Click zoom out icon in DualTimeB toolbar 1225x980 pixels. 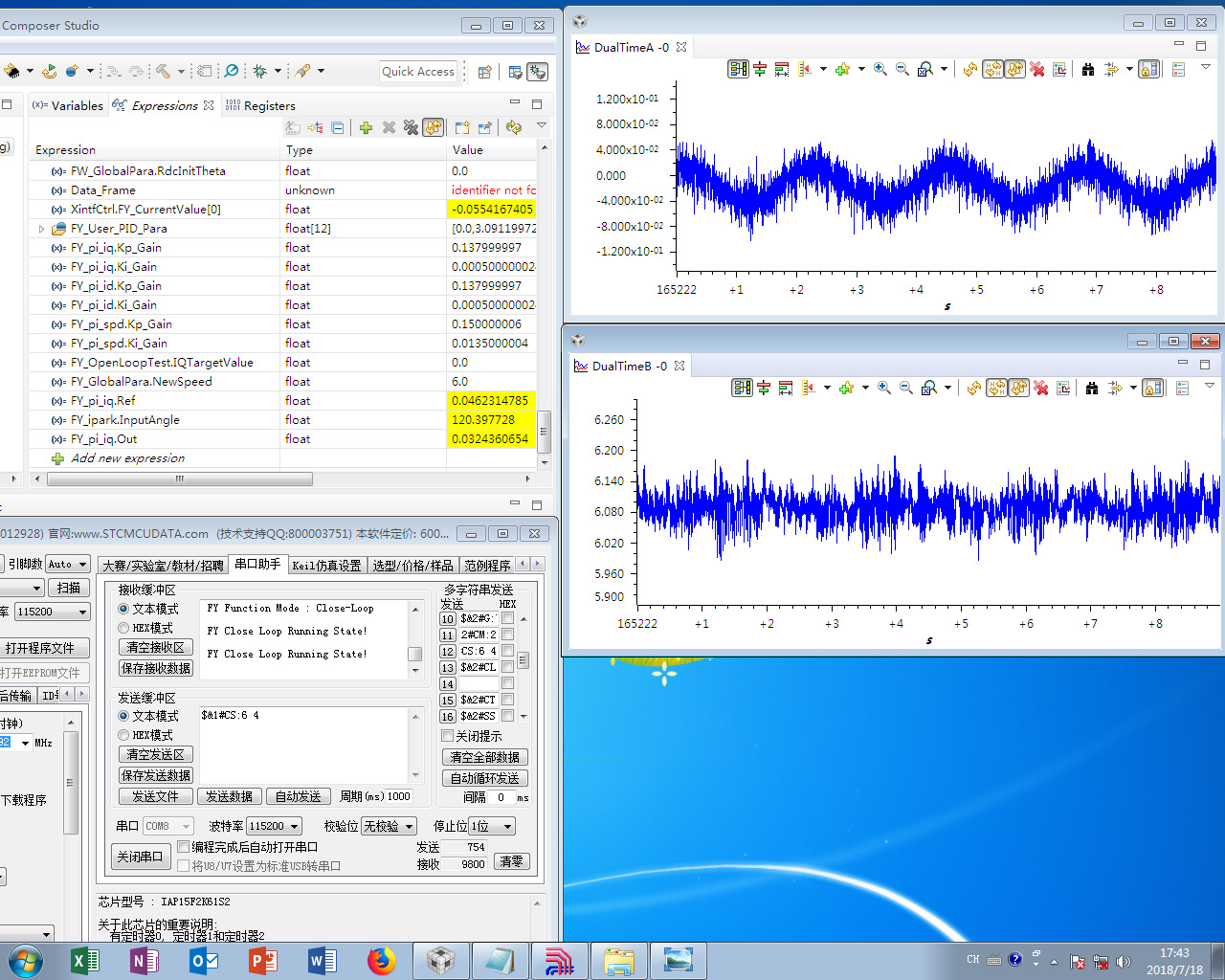click(905, 388)
